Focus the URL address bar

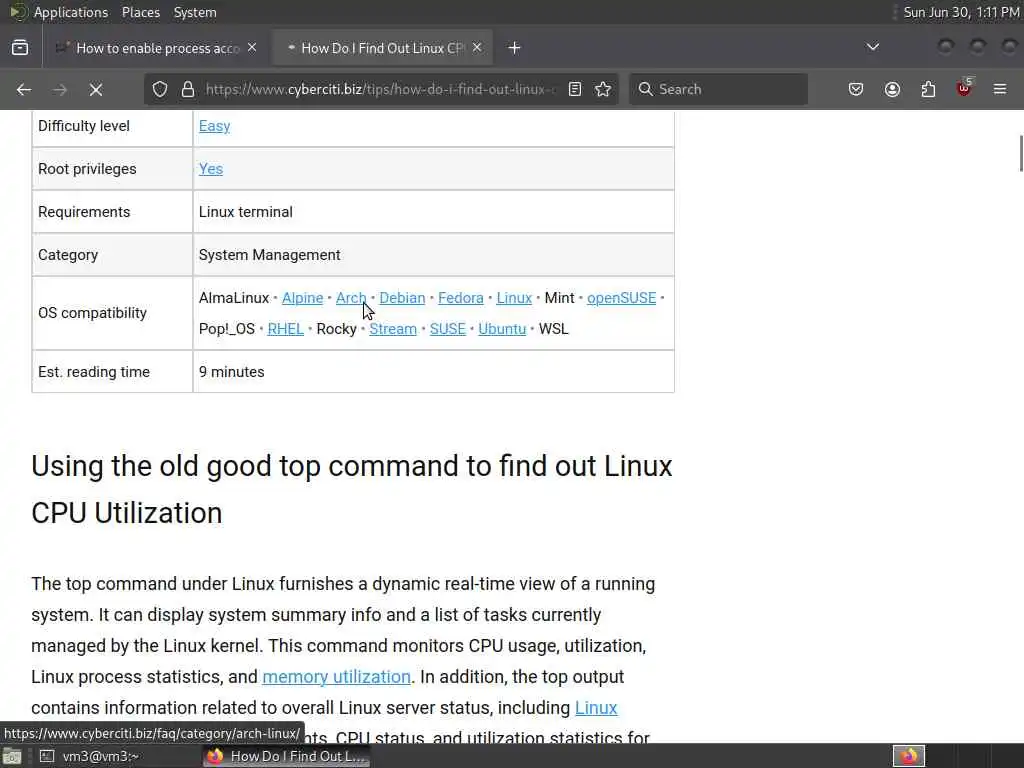(379, 89)
